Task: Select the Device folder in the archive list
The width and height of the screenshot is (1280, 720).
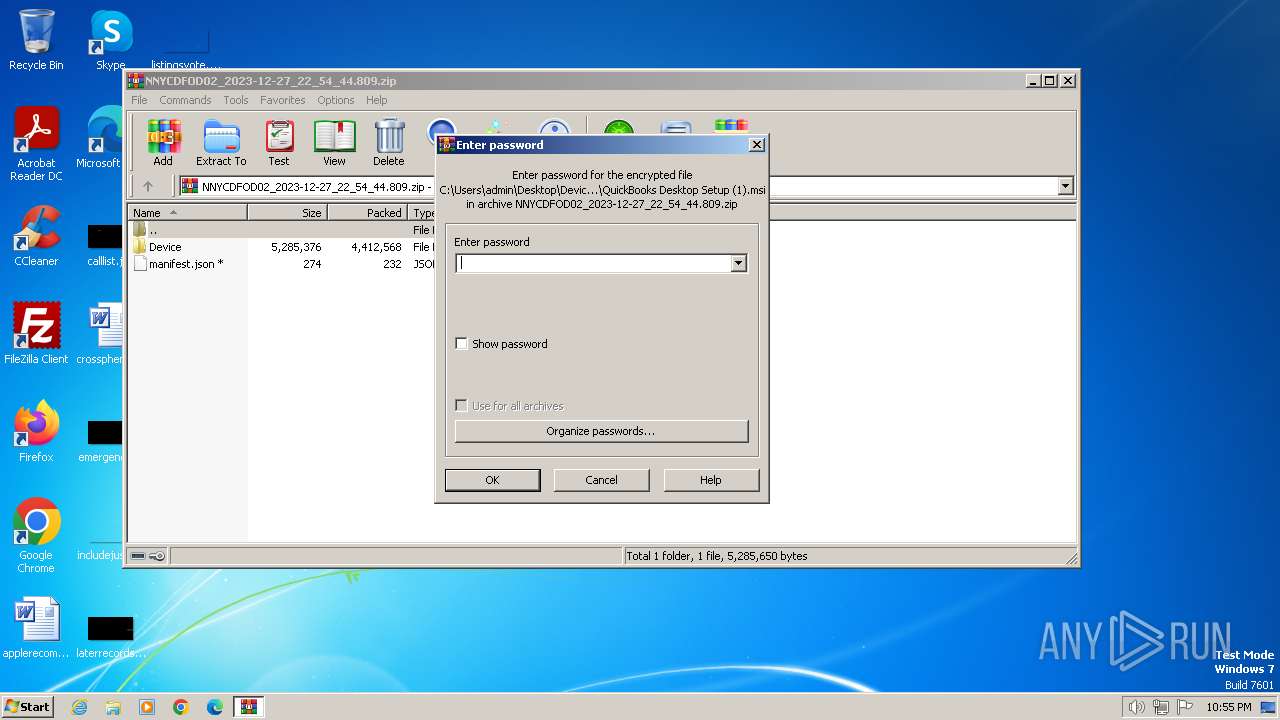Action: pyautogui.click(x=165, y=247)
